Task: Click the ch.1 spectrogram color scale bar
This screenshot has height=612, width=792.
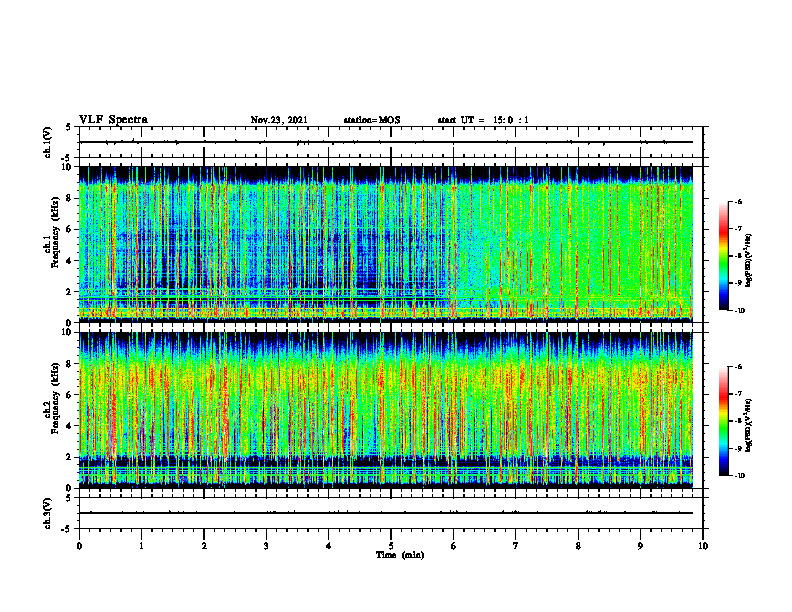Action: tap(723, 256)
